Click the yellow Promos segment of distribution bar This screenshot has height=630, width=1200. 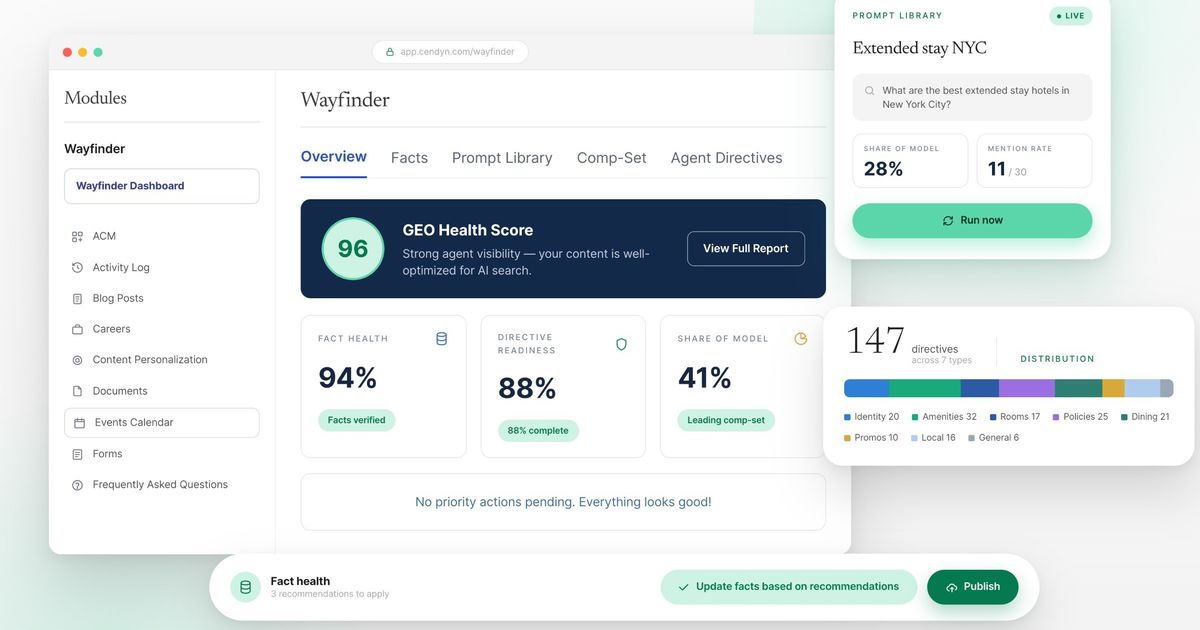click(x=1114, y=388)
